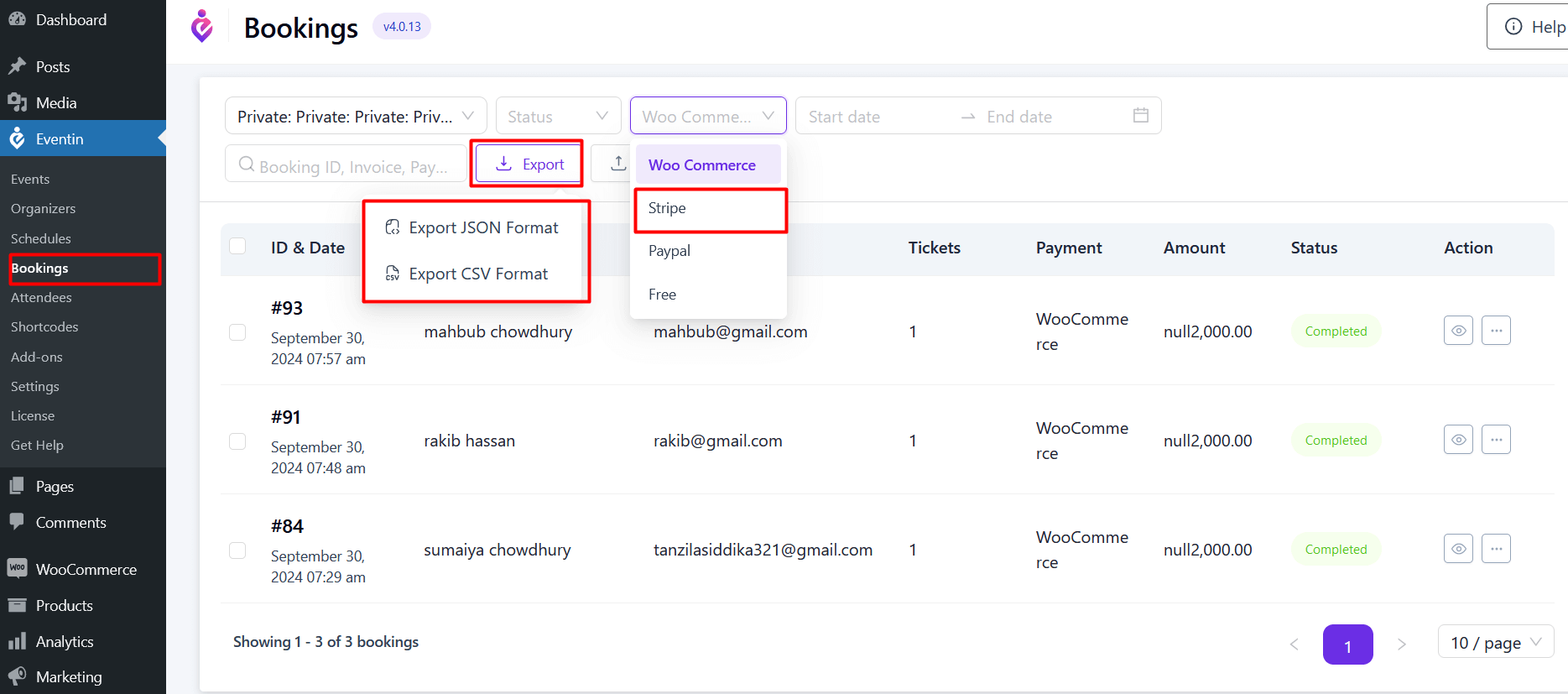Open the Private event filter dropdown
The image size is (1568, 694).
click(x=356, y=116)
